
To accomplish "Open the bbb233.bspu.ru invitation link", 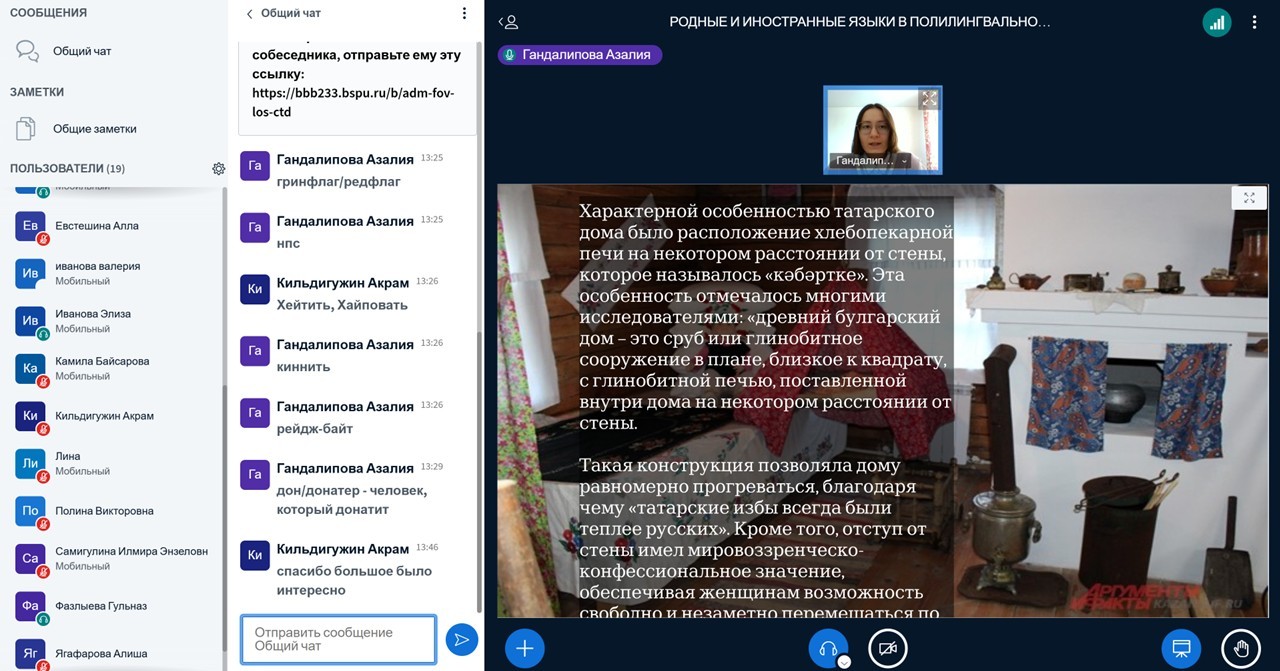I will pyautogui.click(x=353, y=102).
